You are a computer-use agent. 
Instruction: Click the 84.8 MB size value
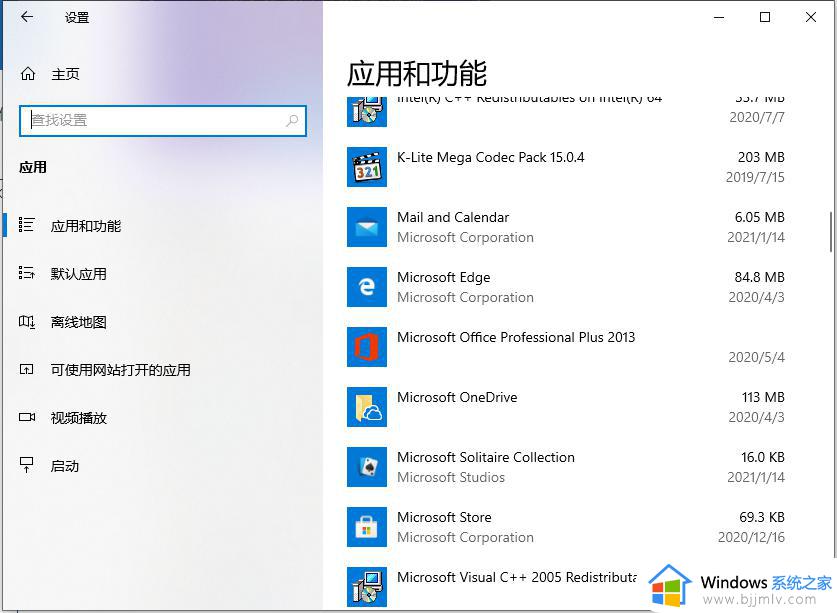point(760,277)
